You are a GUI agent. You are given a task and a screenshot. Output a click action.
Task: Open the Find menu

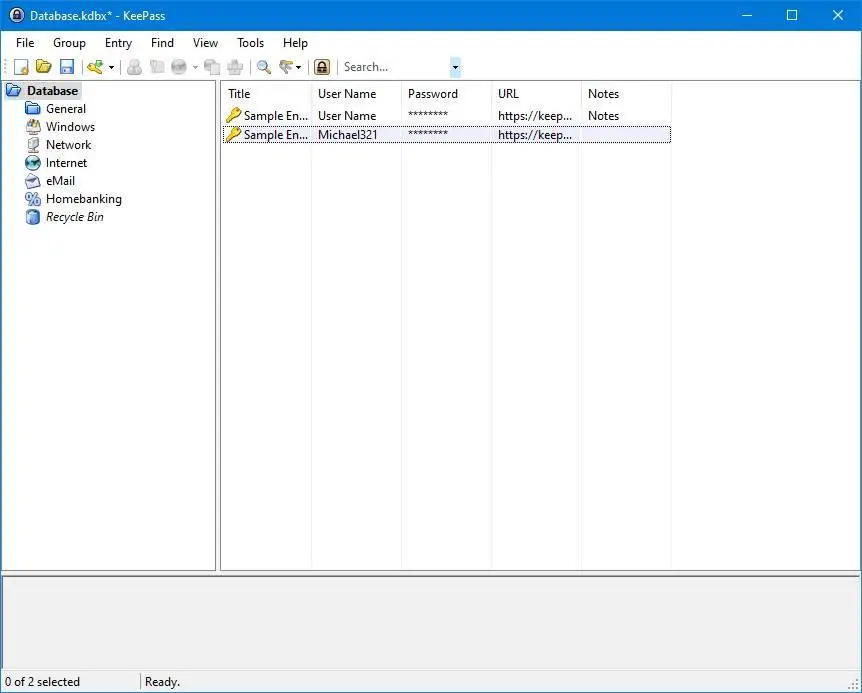pos(162,43)
